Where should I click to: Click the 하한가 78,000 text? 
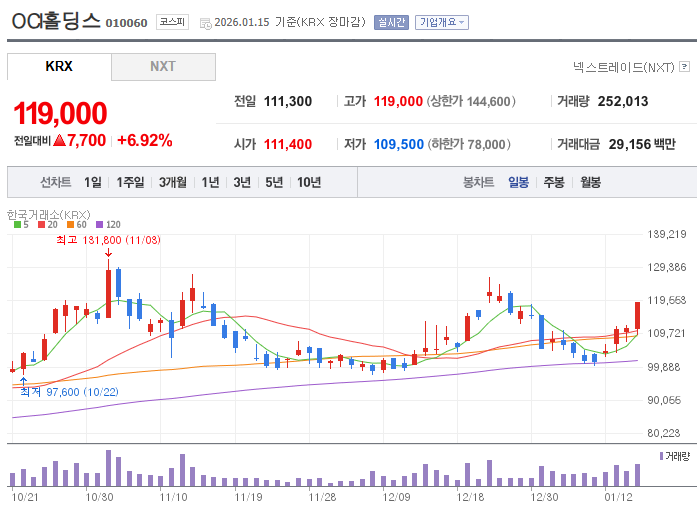click(x=469, y=144)
